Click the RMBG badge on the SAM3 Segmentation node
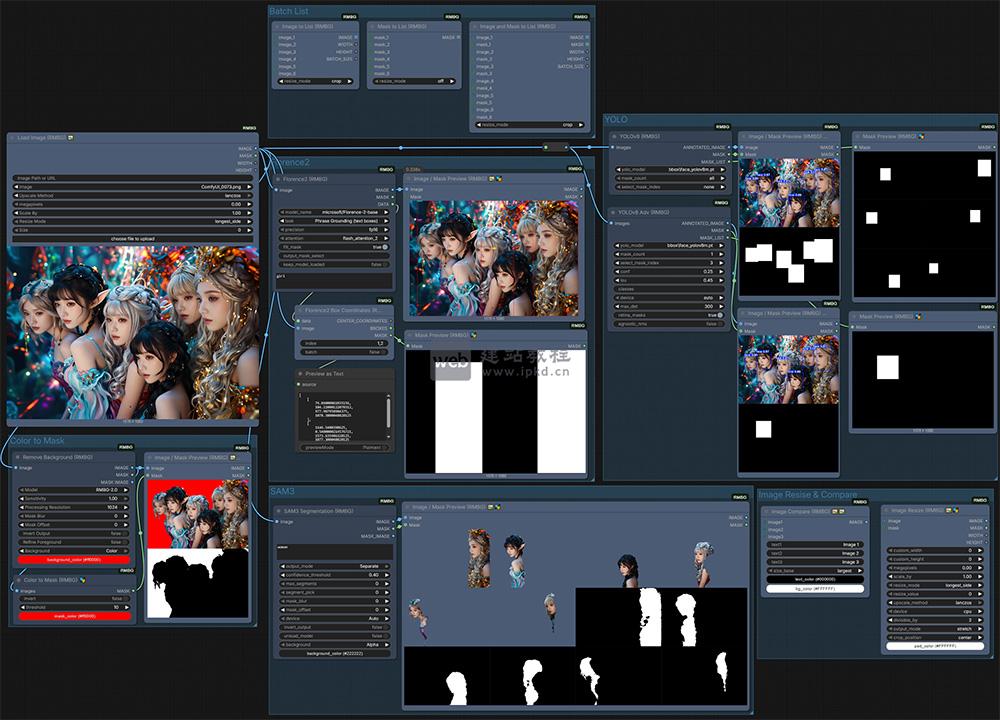1000x720 pixels. pyautogui.click(x=385, y=501)
